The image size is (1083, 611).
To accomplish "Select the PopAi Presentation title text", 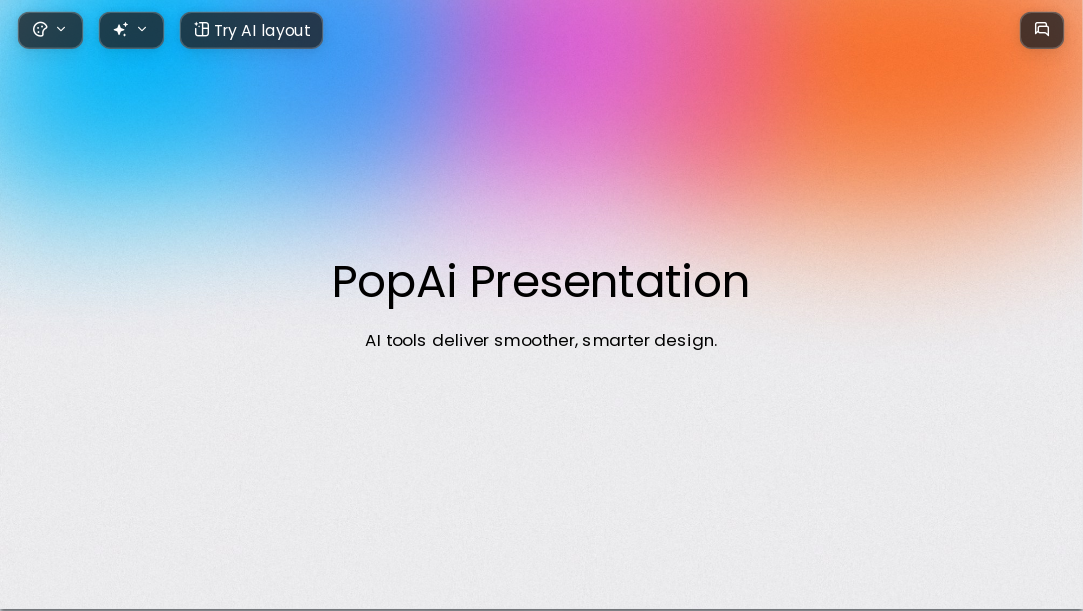I will [541, 282].
